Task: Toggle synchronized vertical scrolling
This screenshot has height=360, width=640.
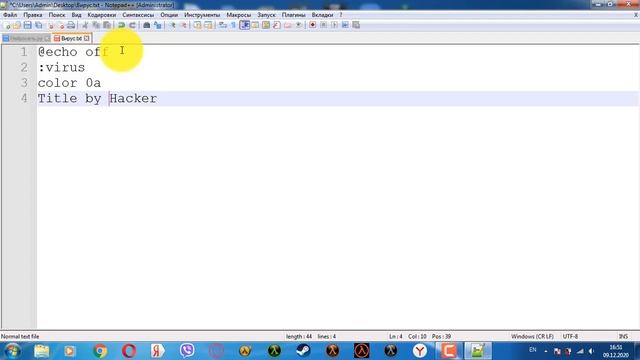Action: click(198, 25)
